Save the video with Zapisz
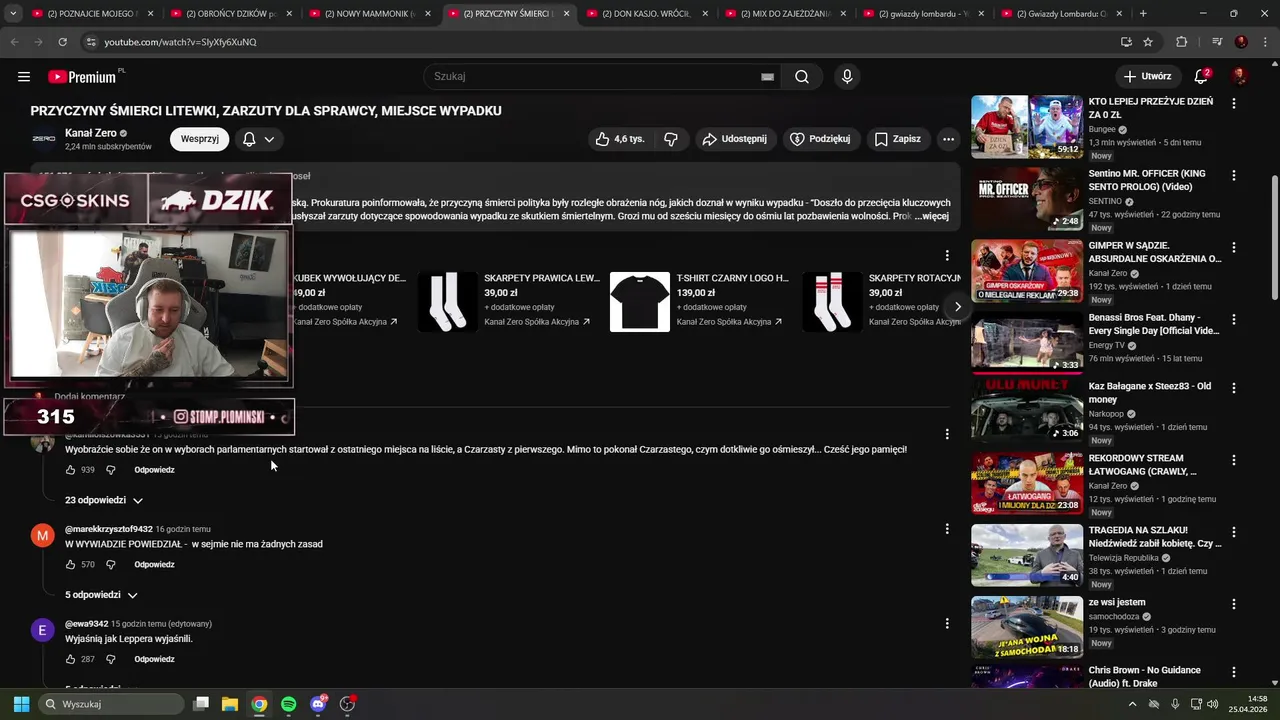1280x720 pixels. coord(898,139)
